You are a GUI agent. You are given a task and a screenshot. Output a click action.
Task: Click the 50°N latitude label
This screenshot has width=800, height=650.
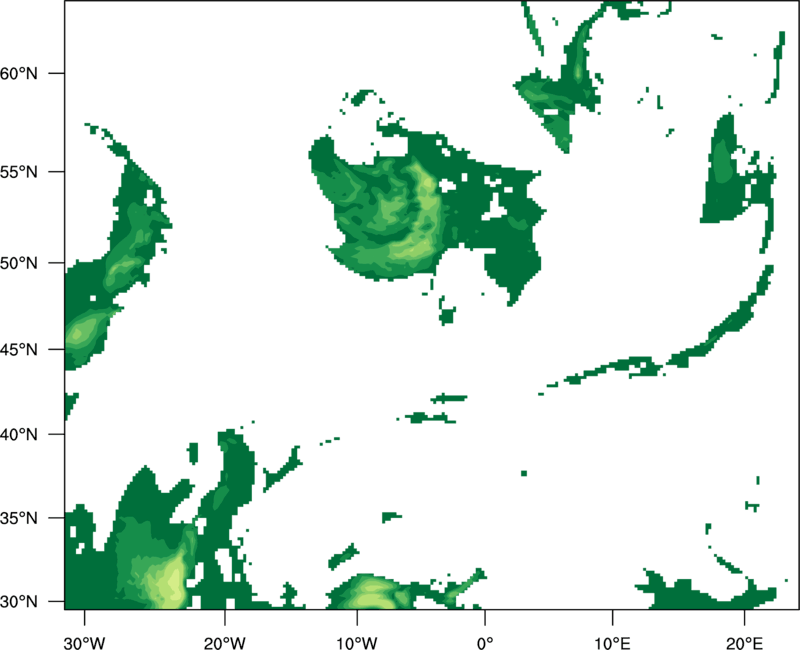coord(19,263)
